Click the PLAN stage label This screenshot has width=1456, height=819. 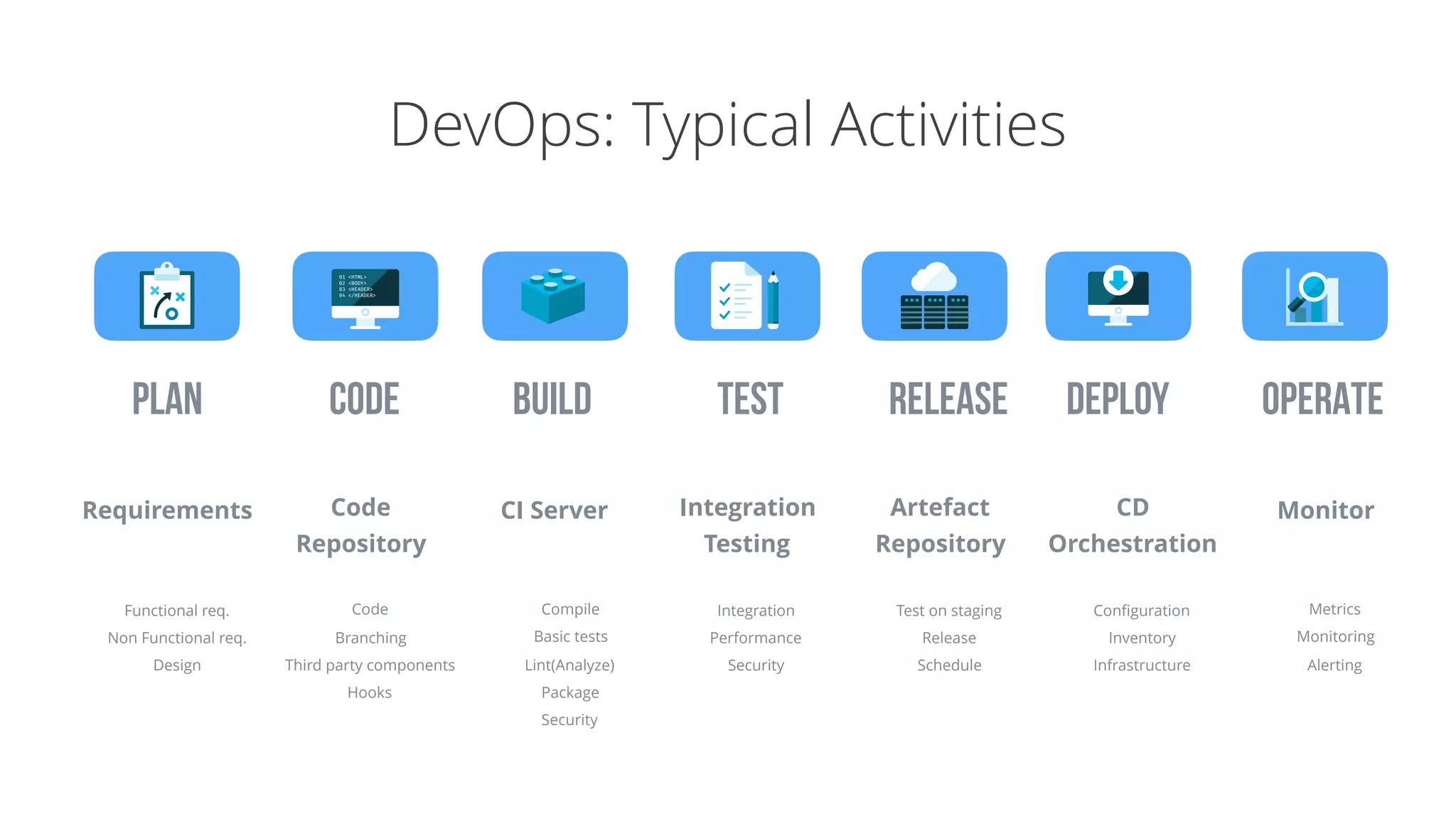tap(167, 399)
